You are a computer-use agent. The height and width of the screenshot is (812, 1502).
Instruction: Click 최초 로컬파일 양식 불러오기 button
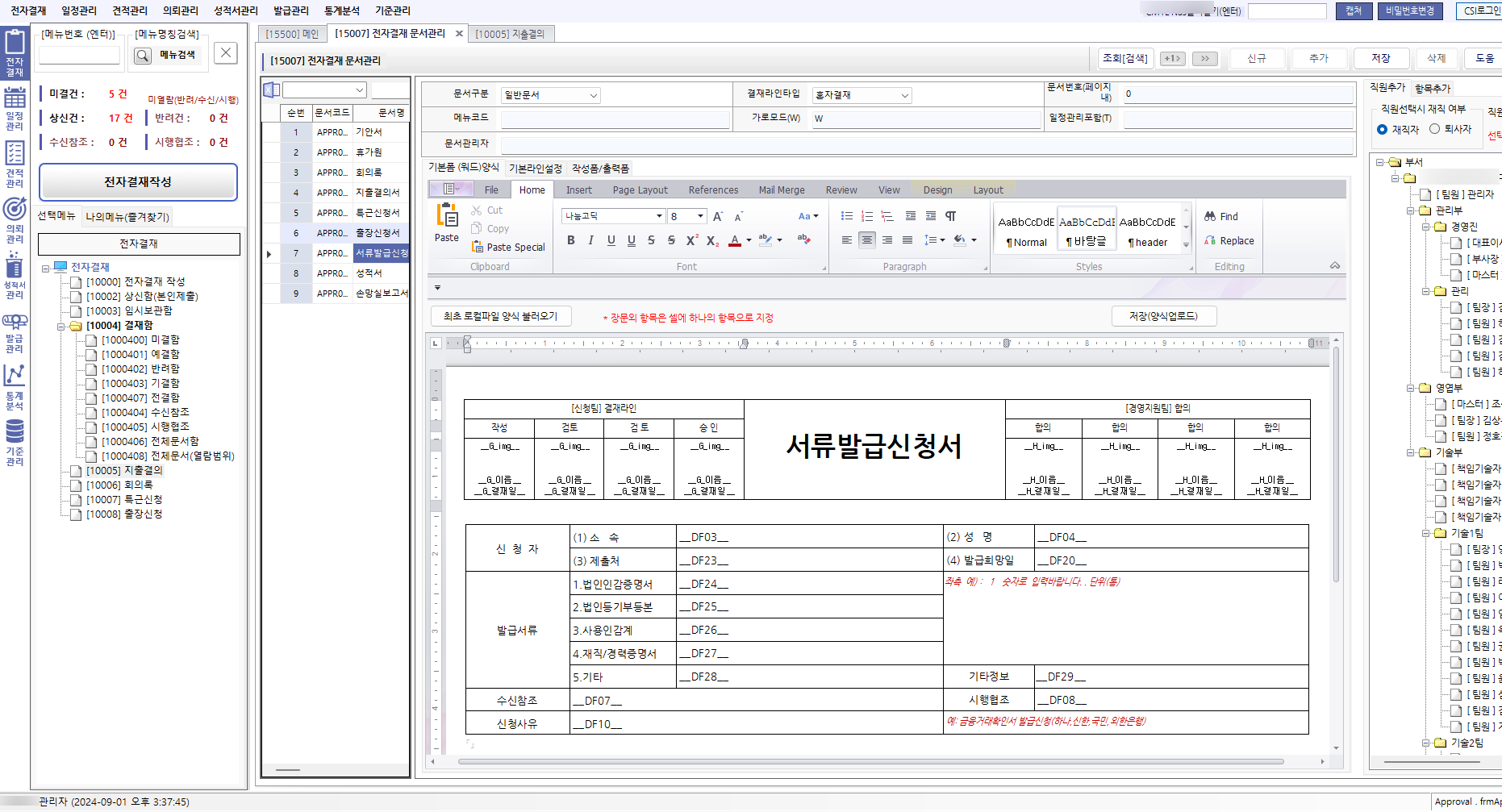[500, 316]
